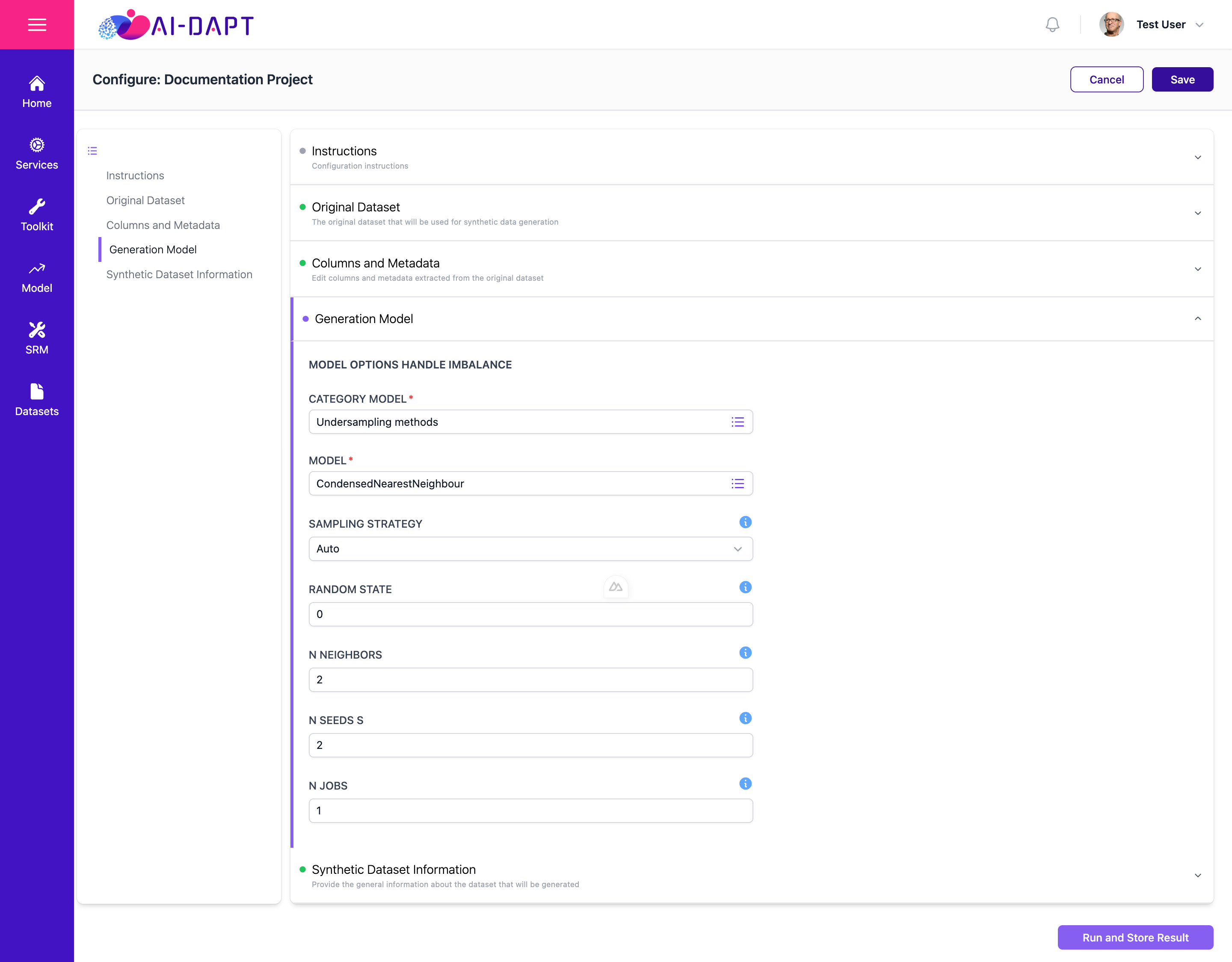Open Datasets in the sidebar
Screen dimensions: 1232x962
click(37, 400)
